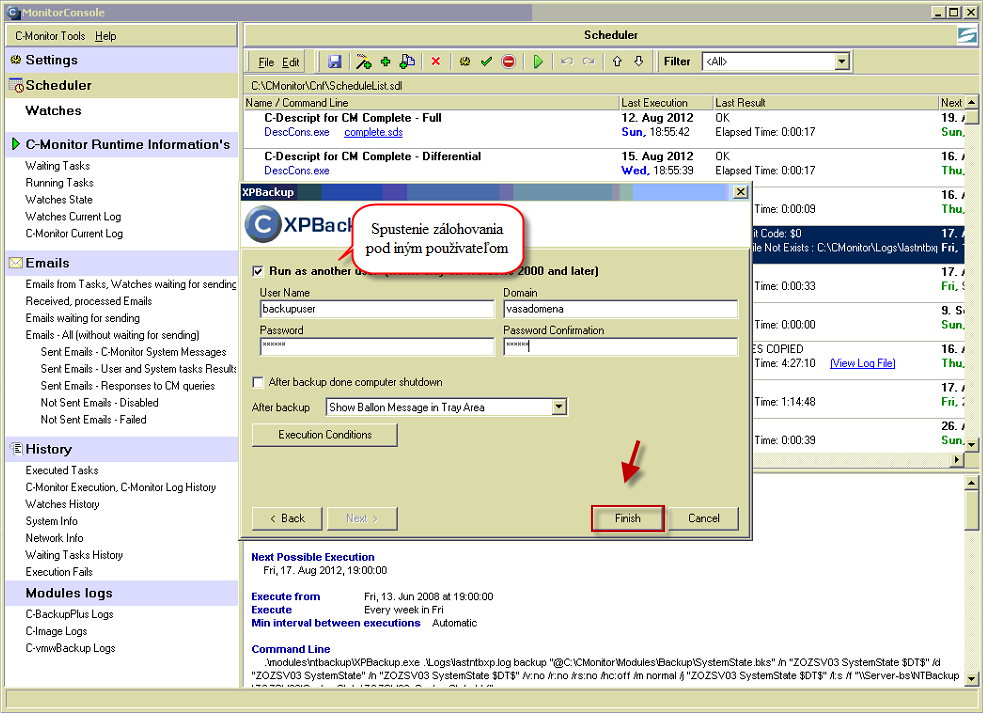The image size is (983, 713).
Task: Open Emails waiting for sending
Action: (x=83, y=318)
